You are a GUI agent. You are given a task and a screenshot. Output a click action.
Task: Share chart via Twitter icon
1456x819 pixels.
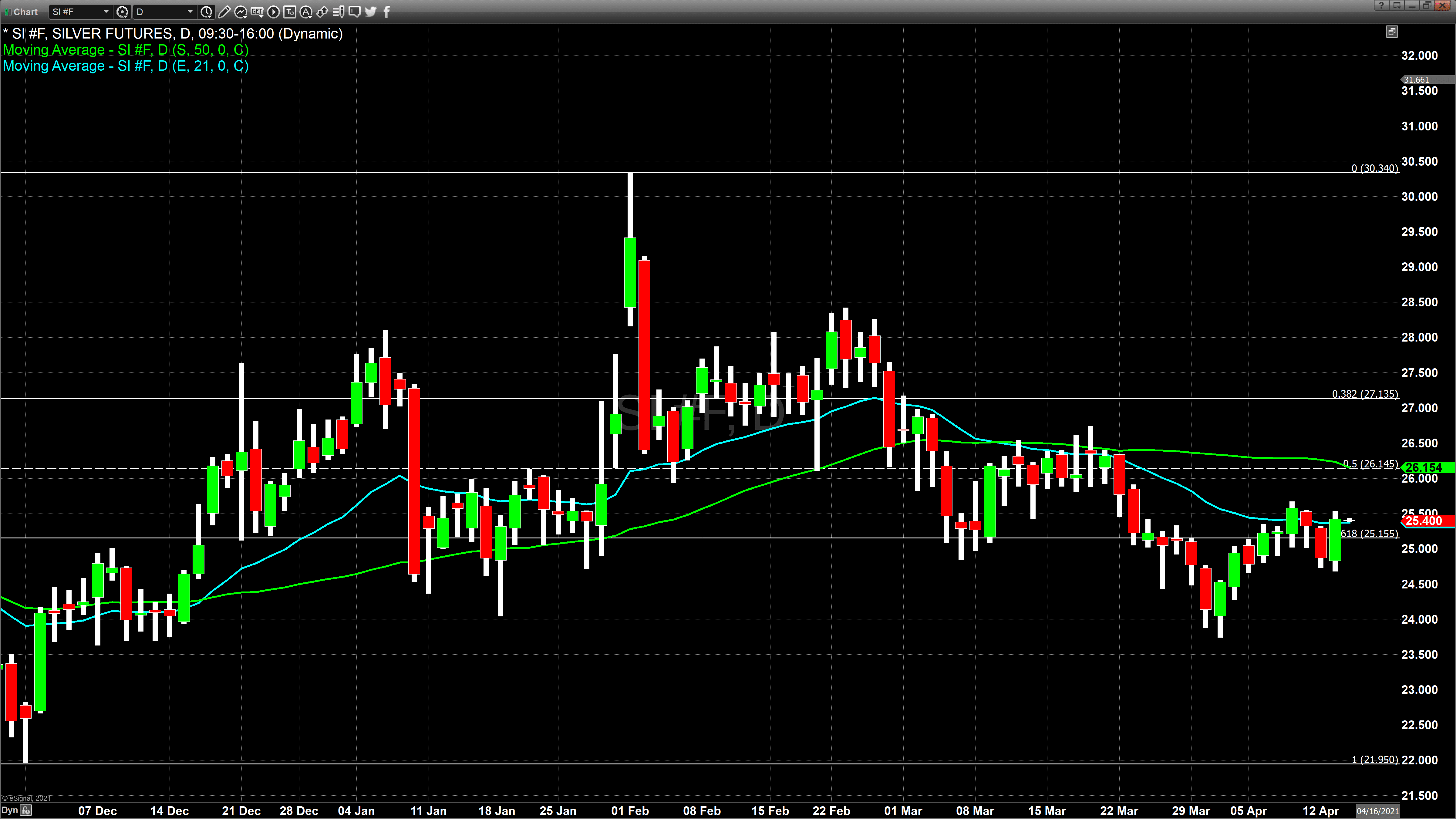(x=371, y=11)
